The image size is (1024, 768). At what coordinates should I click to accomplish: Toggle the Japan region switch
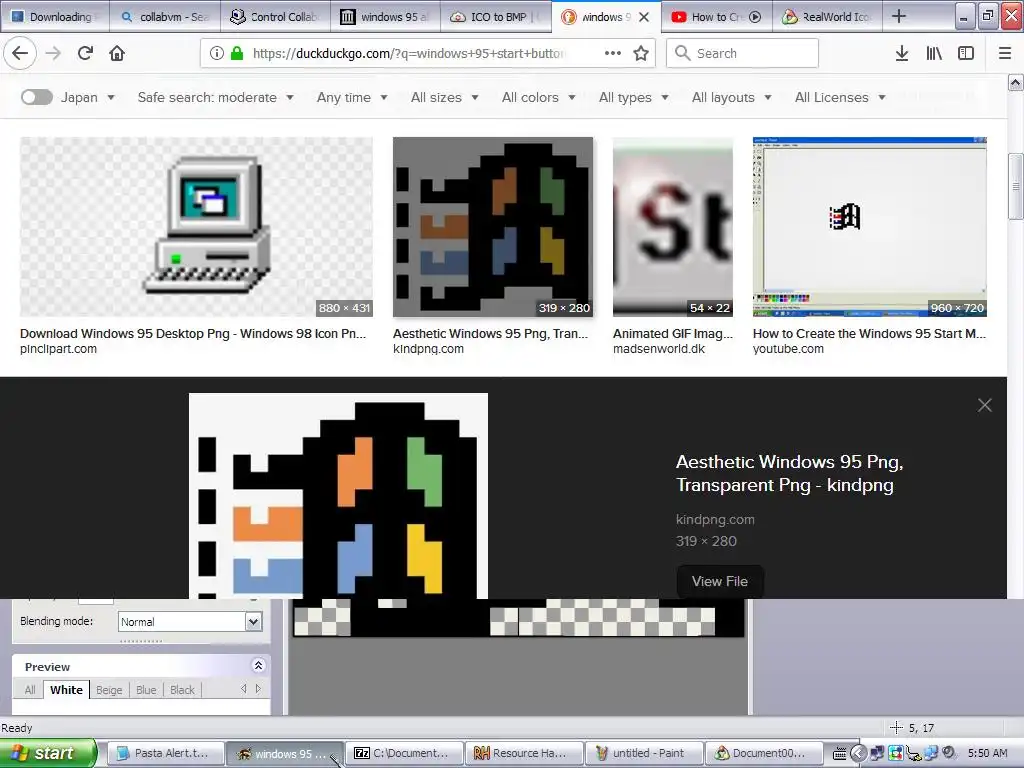(x=37, y=97)
